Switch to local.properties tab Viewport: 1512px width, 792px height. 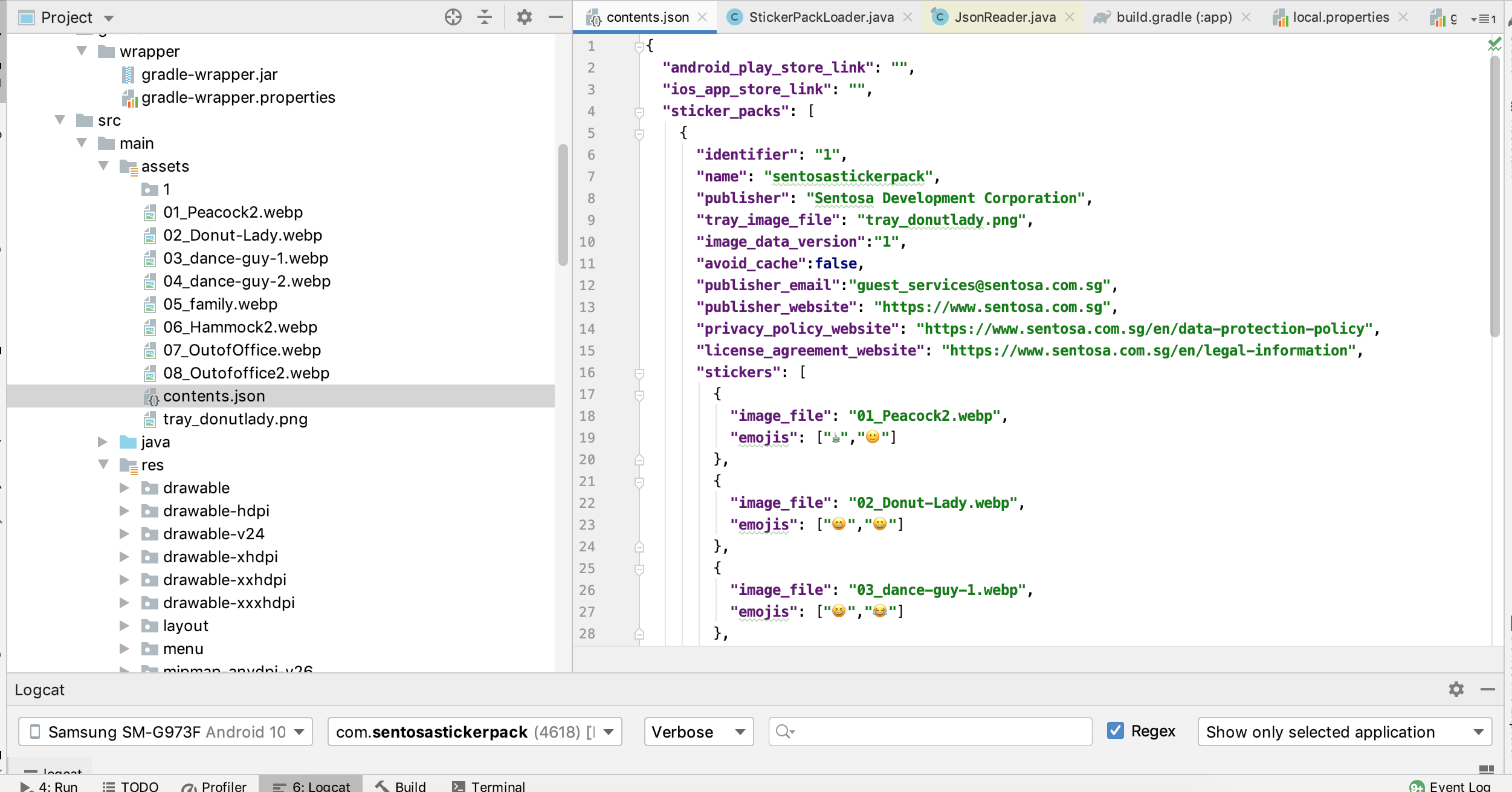click(1340, 17)
